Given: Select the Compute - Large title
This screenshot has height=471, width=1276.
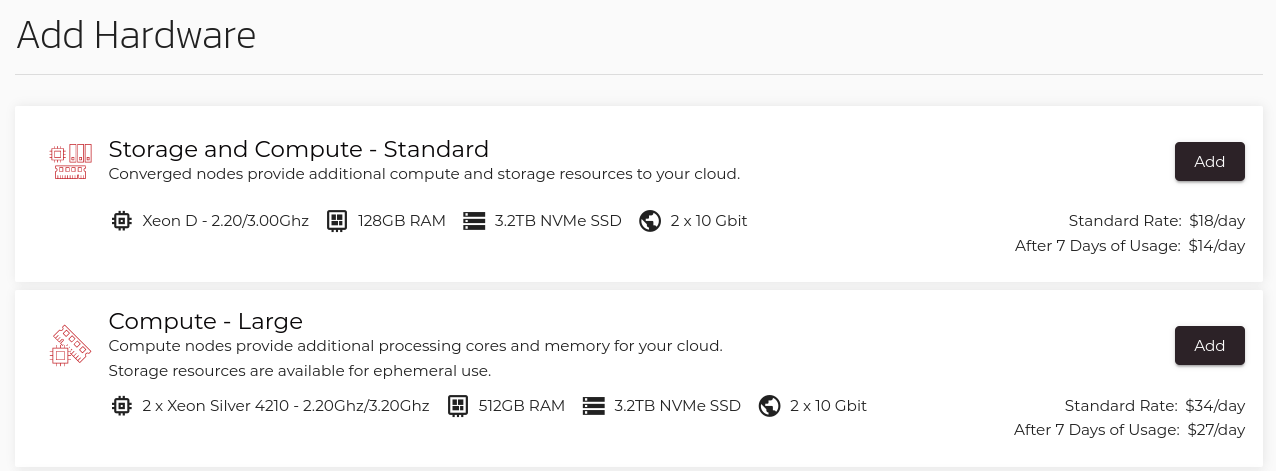Looking at the screenshot, I should 205,321.
